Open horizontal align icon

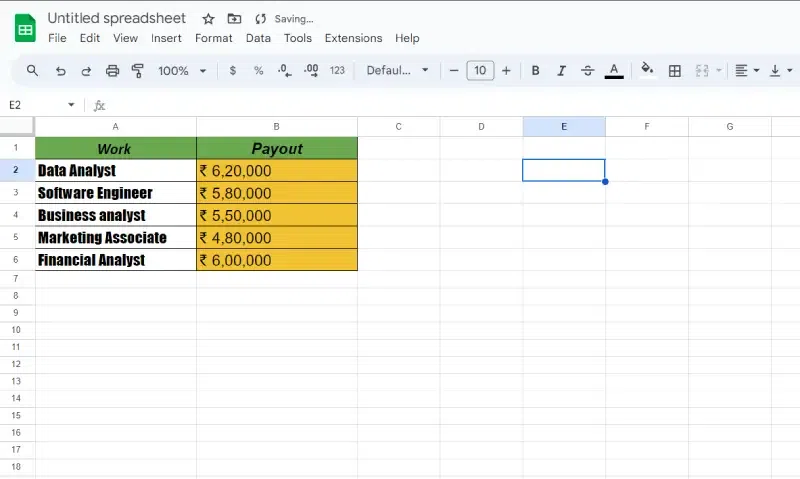[x=741, y=70]
